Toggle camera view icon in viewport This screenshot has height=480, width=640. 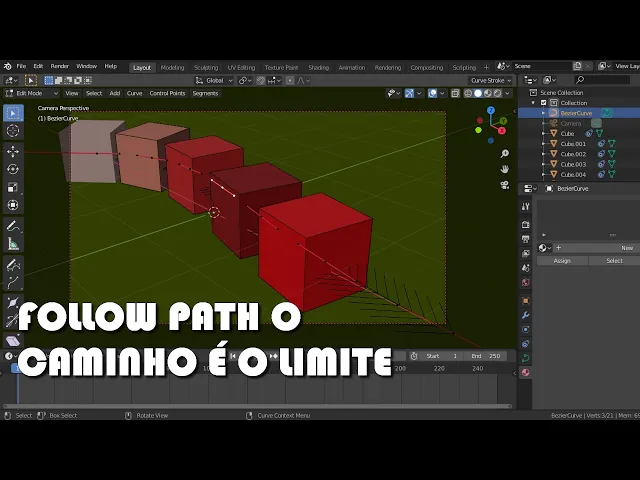pos(505,185)
